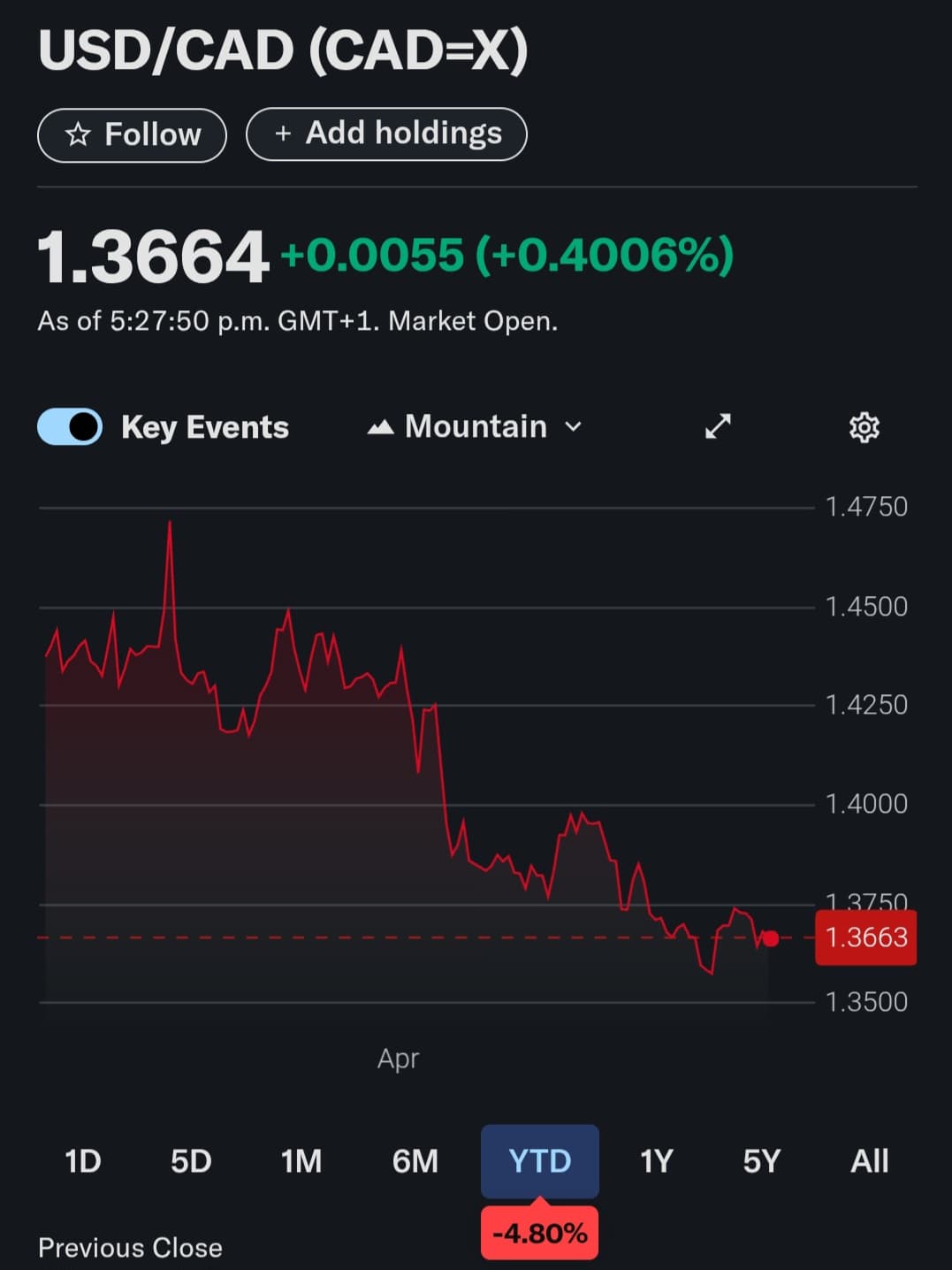Open the Mountain chart style dropdown chevron
Screen dimensions: 952x1270
[x=574, y=427]
